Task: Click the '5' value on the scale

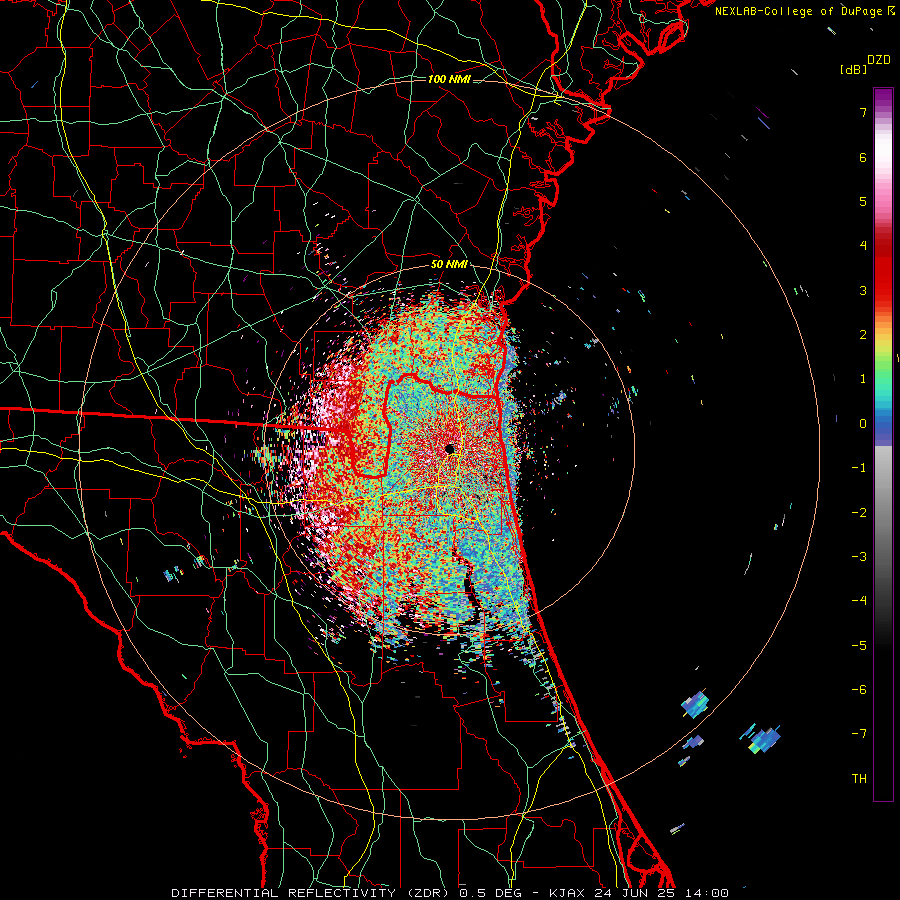Action: pyautogui.click(x=863, y=201)
